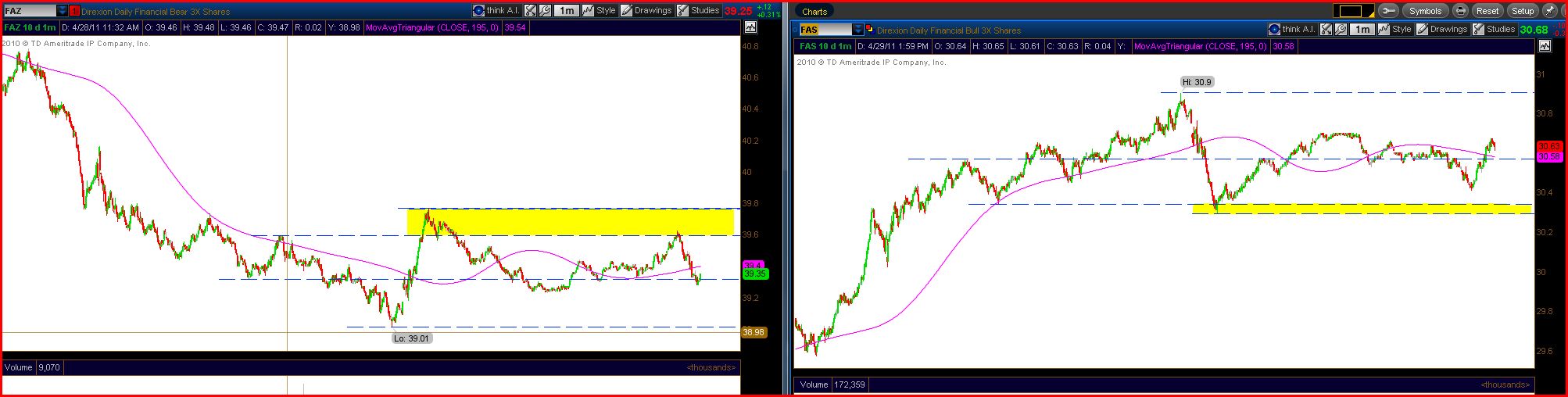The image size is (1568, 397).
Task: Open the Studies menu on the FAS chart
Action: 1494,29
